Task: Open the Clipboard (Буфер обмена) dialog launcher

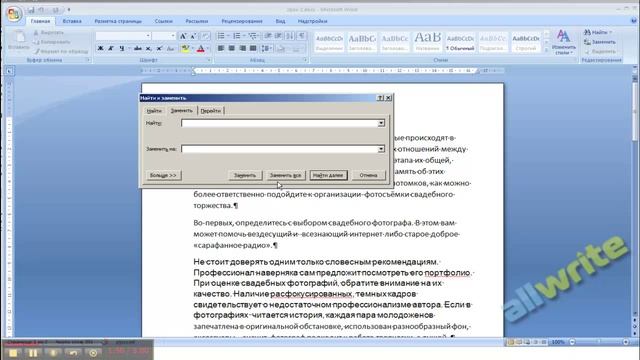Action: (x=88, y=60)
